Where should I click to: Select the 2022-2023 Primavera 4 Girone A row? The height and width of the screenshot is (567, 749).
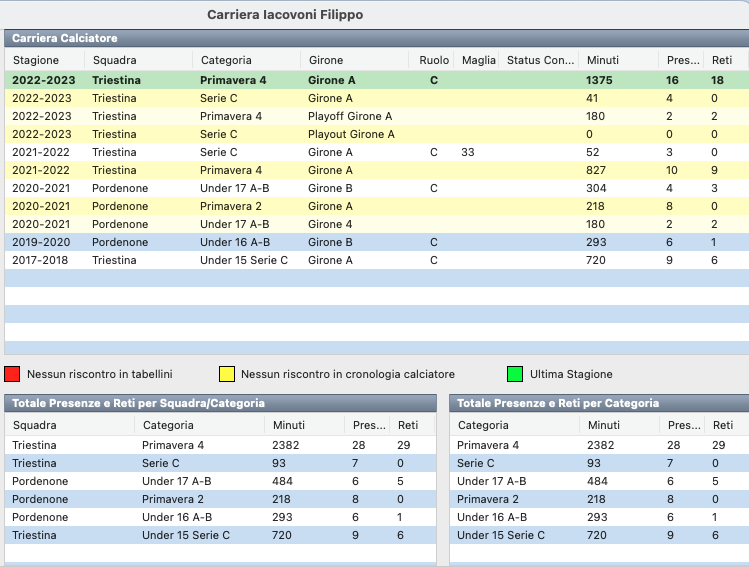300,80
